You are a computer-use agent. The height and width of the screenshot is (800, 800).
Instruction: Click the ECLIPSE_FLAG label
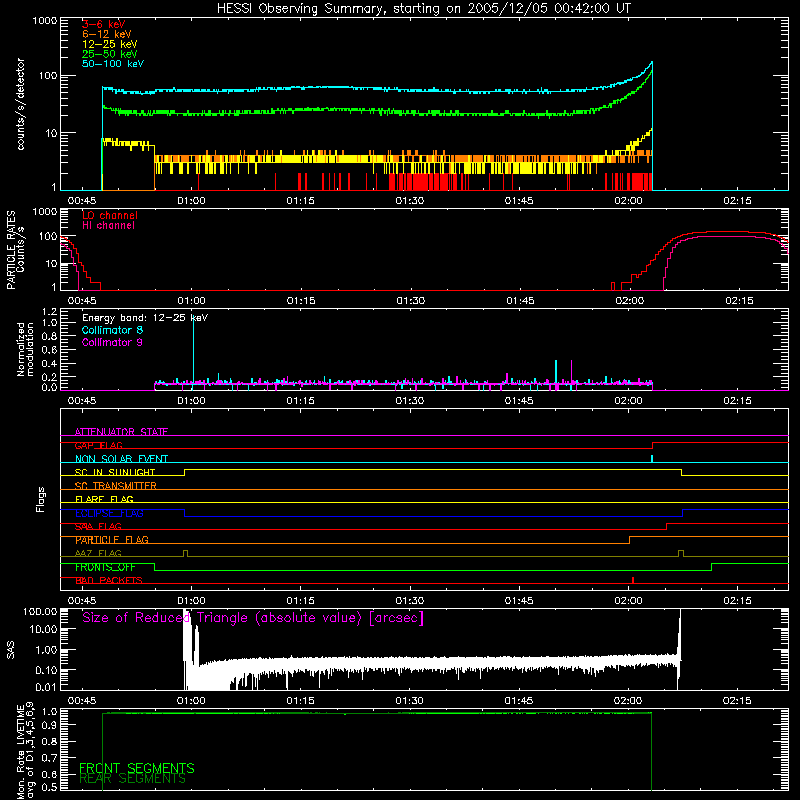click(x=109, y=513)
